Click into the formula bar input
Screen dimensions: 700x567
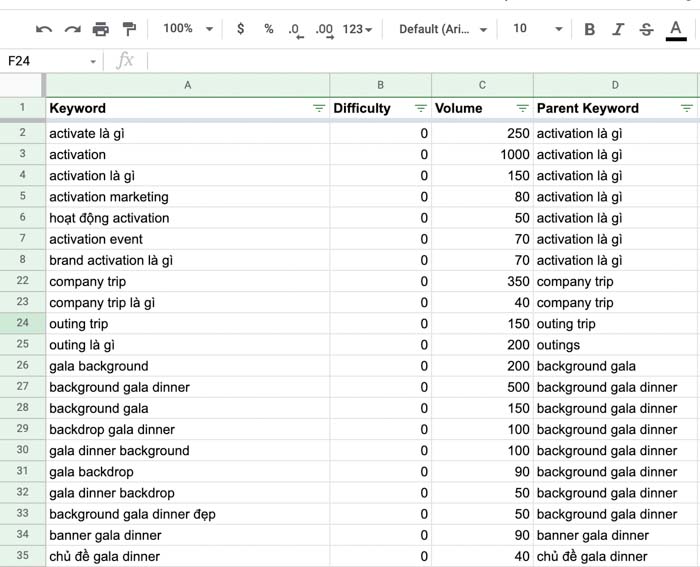tap(422, 61)
